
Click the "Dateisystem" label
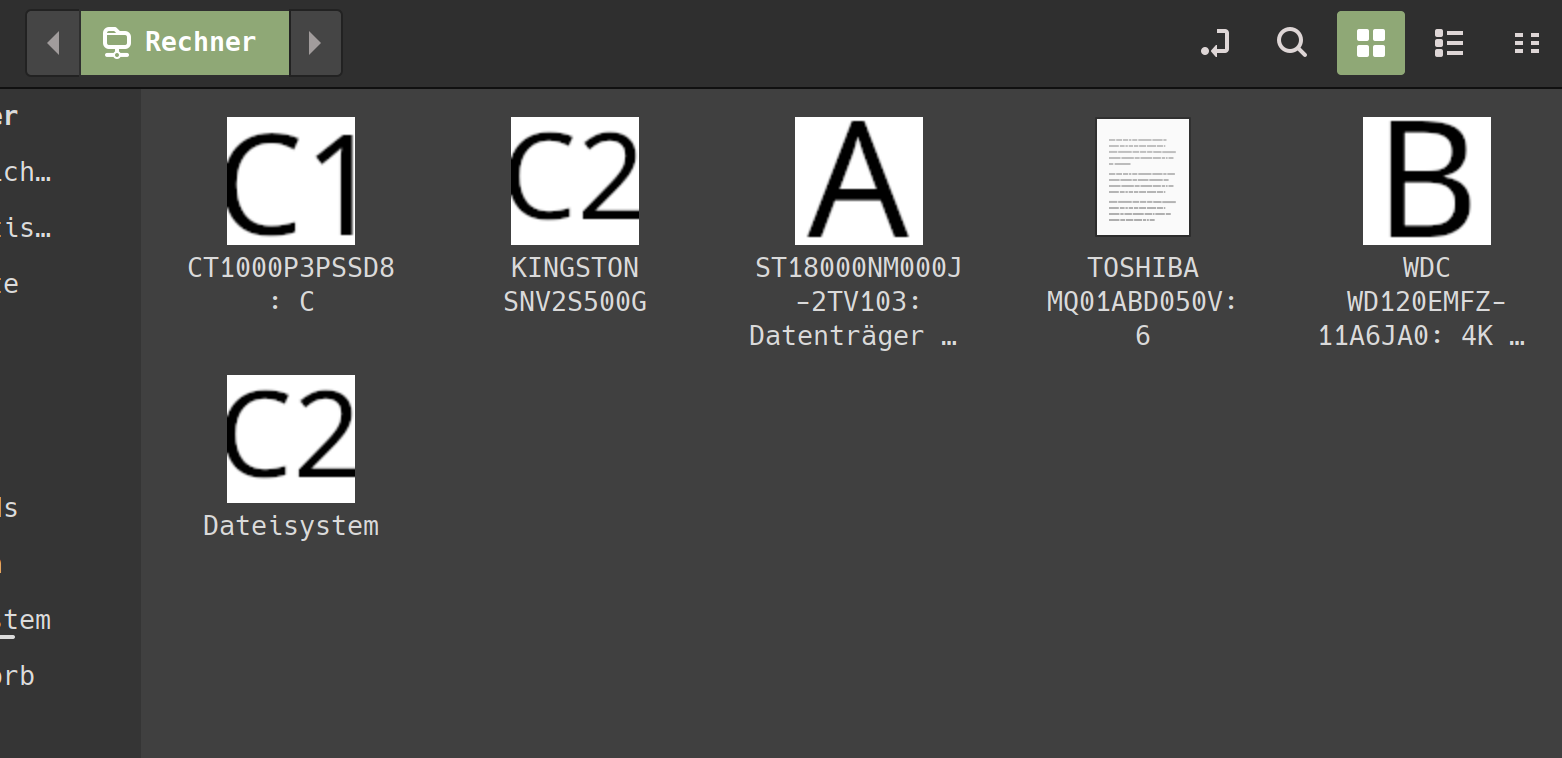[291, 526]
